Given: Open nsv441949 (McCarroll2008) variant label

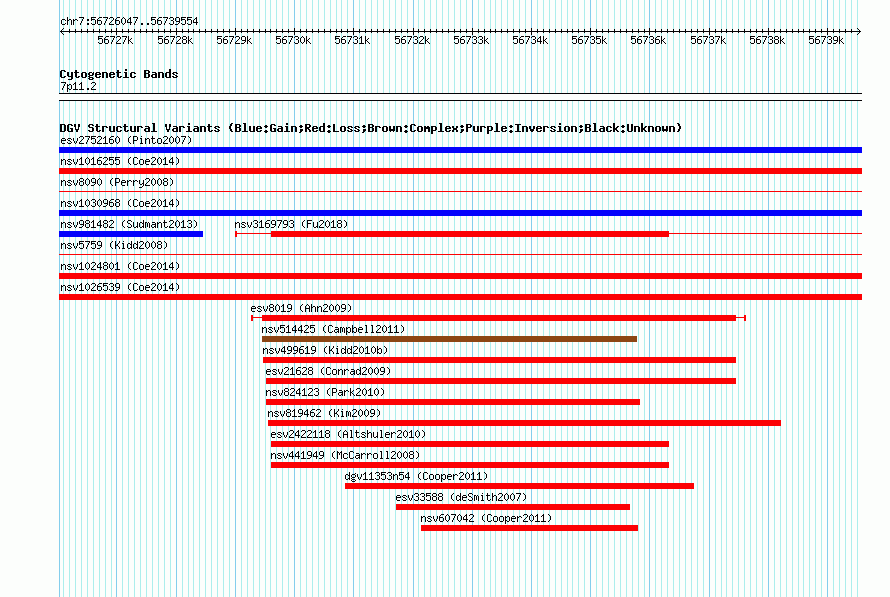Looking at the screenshot, I should 345,455.
